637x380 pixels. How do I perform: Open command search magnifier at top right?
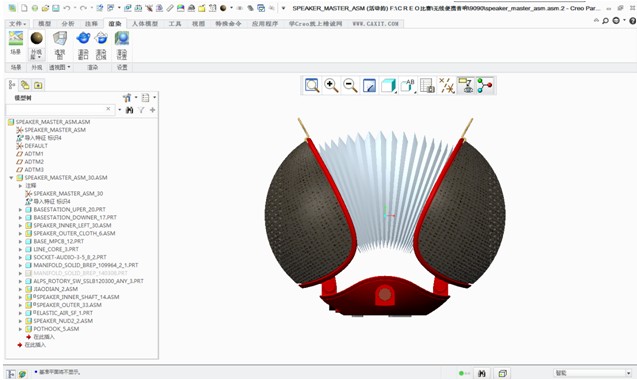click(605, 20)
